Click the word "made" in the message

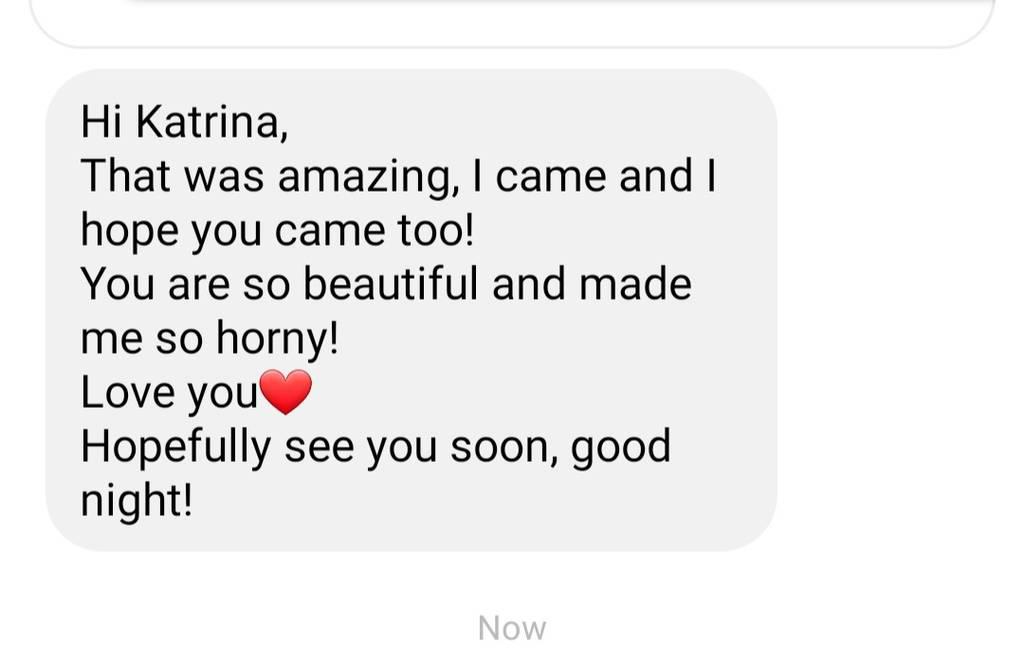click(635, 284)
